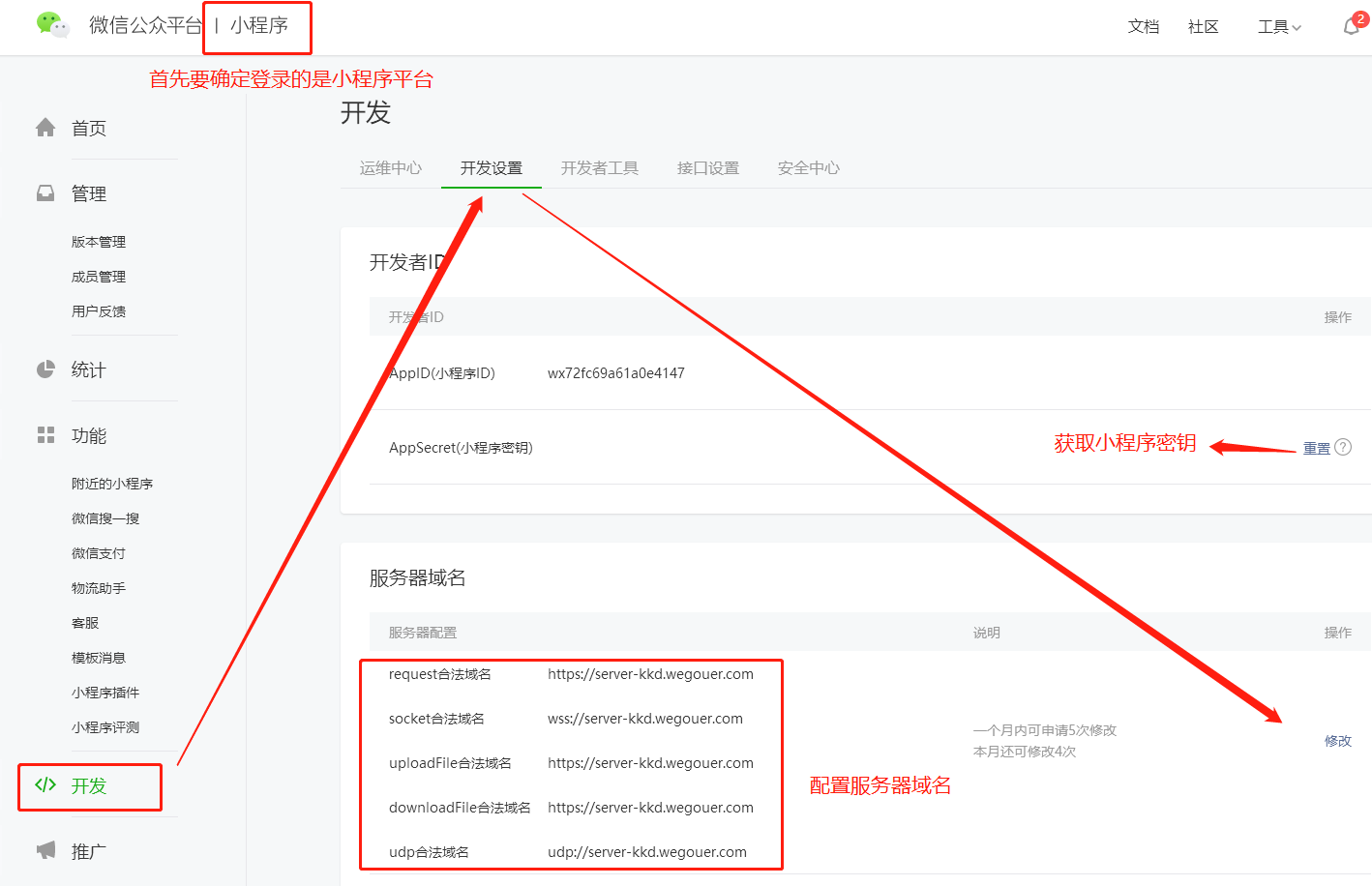
Task: Click the question mark help icon beside 重置
Action: pyautogui.click(x=1343, y=447)
